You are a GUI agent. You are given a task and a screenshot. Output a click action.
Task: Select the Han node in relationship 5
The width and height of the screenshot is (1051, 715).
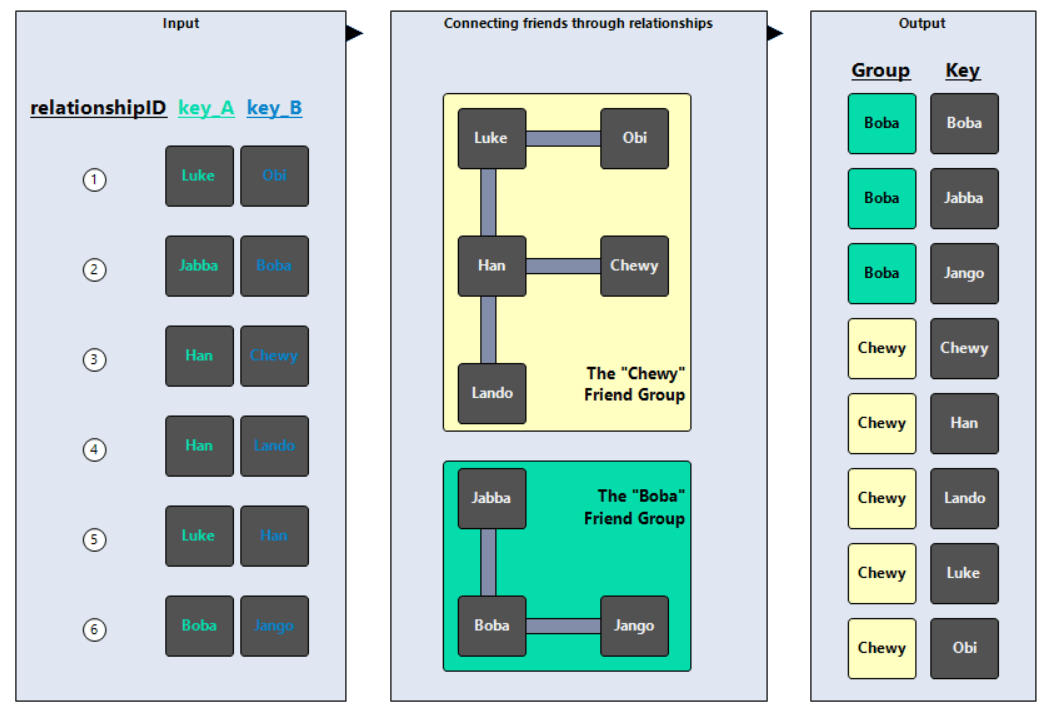tap(274, 536)
